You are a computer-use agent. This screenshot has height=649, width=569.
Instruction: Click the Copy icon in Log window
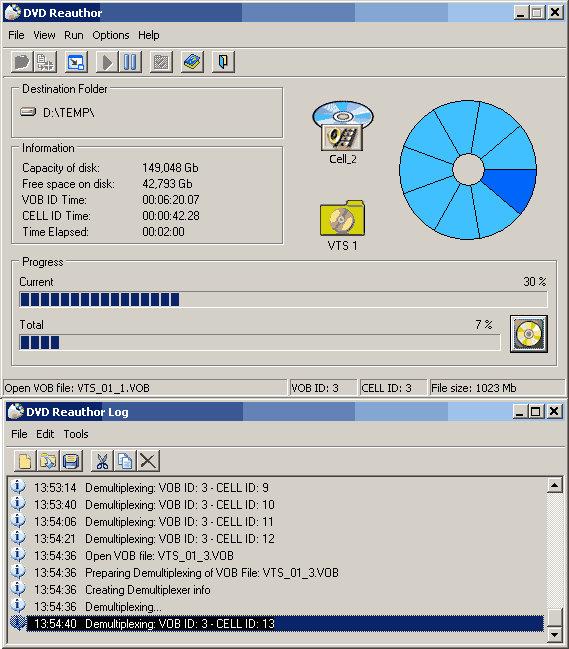[x=125, y=461]
